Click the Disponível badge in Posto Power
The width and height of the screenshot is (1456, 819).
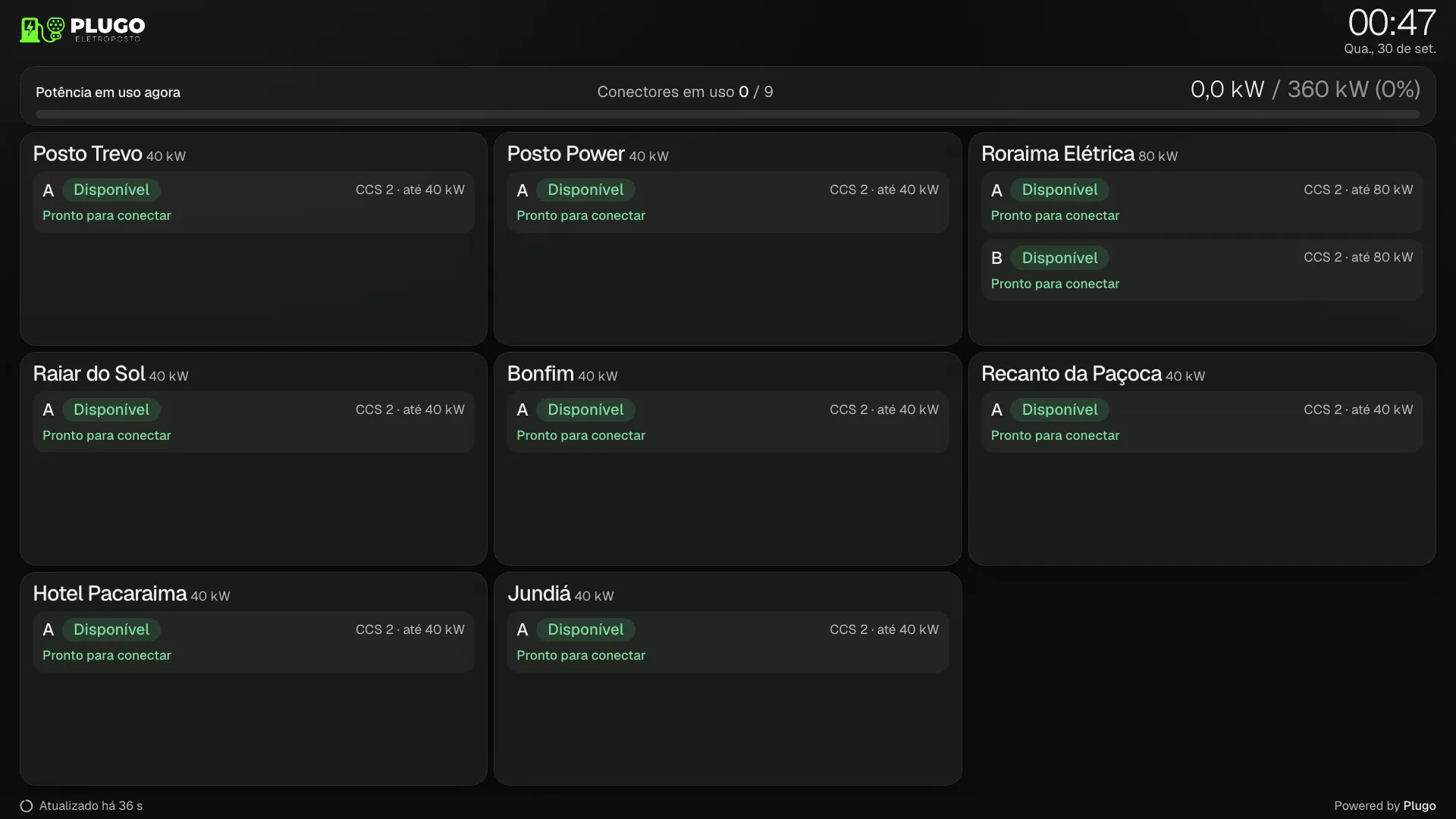coord(585,190)
